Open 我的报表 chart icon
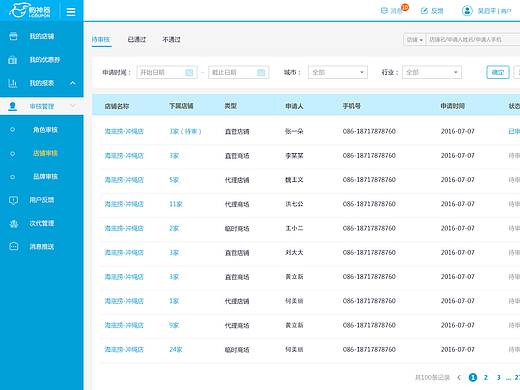Screen dimensions: 520x390 pos(13,83)
